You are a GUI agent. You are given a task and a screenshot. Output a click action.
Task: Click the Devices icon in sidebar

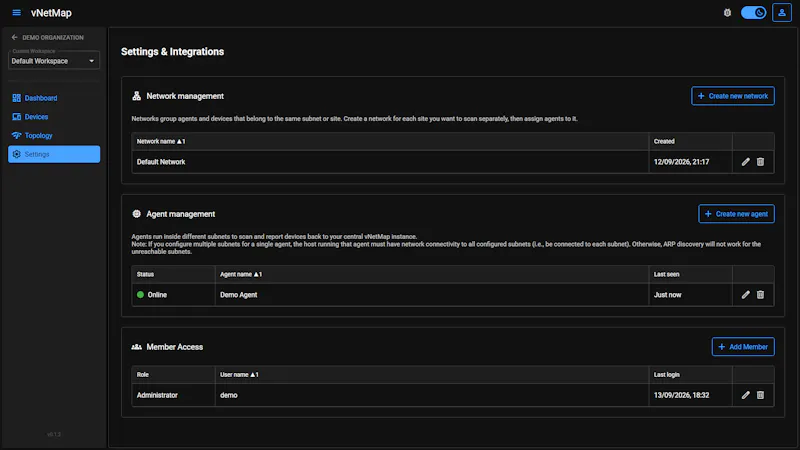(x=16, y=117)
